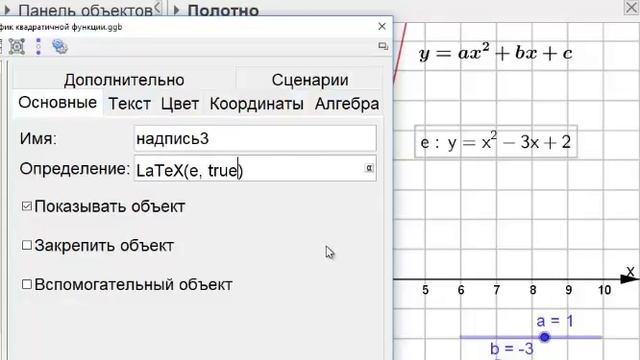Click the Имя: label
Screen dimensions: 640x360
(x=38, y=139)
